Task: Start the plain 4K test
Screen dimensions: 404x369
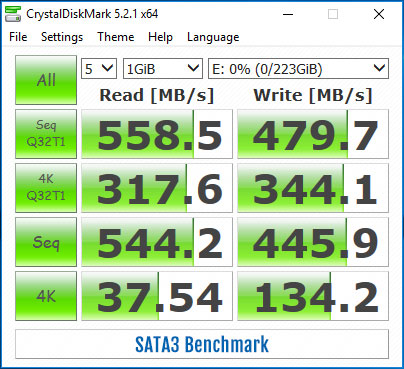Action: click(46, 296)
